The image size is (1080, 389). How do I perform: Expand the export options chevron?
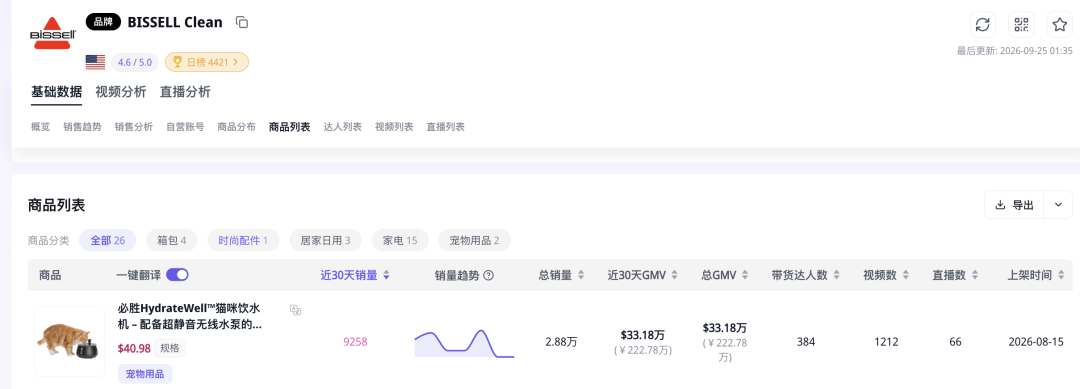pos(1059,204)
